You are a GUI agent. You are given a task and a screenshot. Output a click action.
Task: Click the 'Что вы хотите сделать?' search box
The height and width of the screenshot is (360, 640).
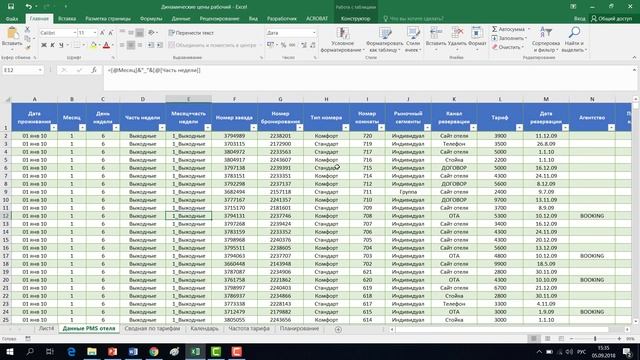[413, 19]
